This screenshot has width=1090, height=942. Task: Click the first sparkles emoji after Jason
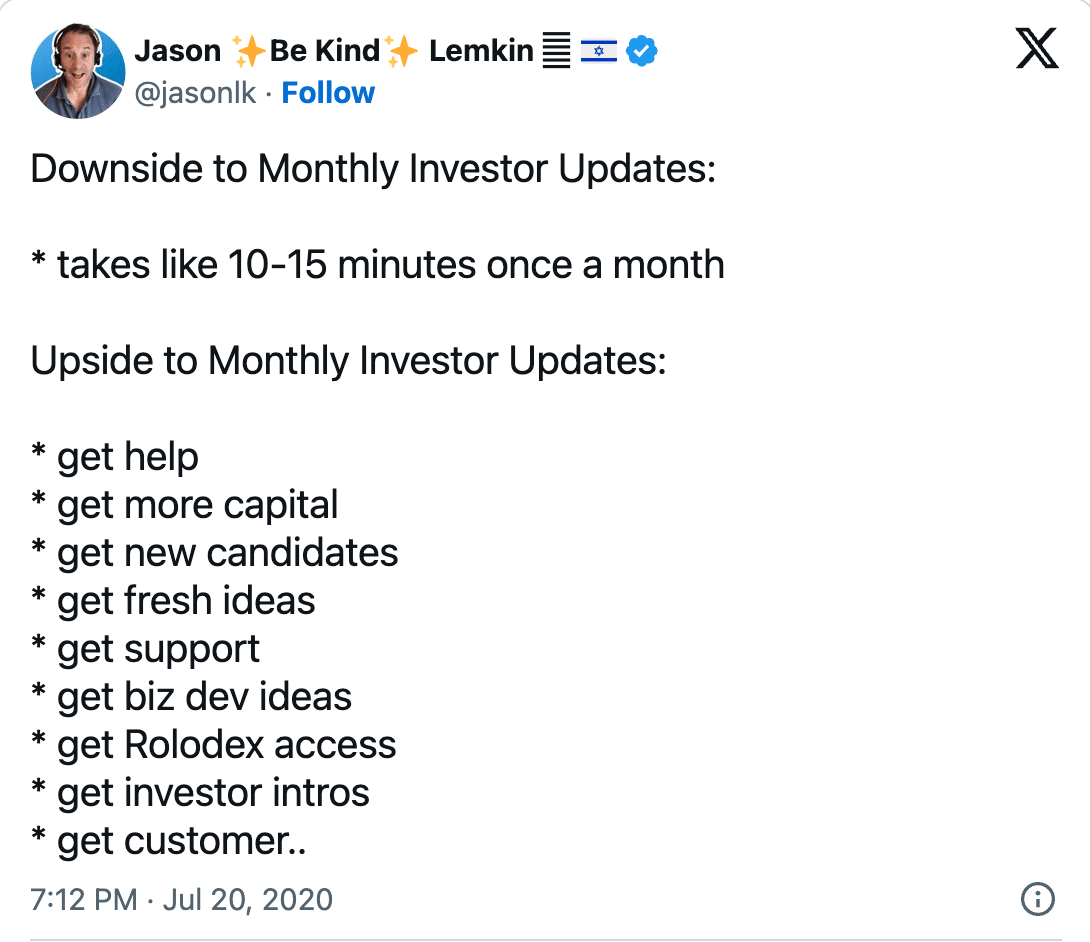[248, 51]
